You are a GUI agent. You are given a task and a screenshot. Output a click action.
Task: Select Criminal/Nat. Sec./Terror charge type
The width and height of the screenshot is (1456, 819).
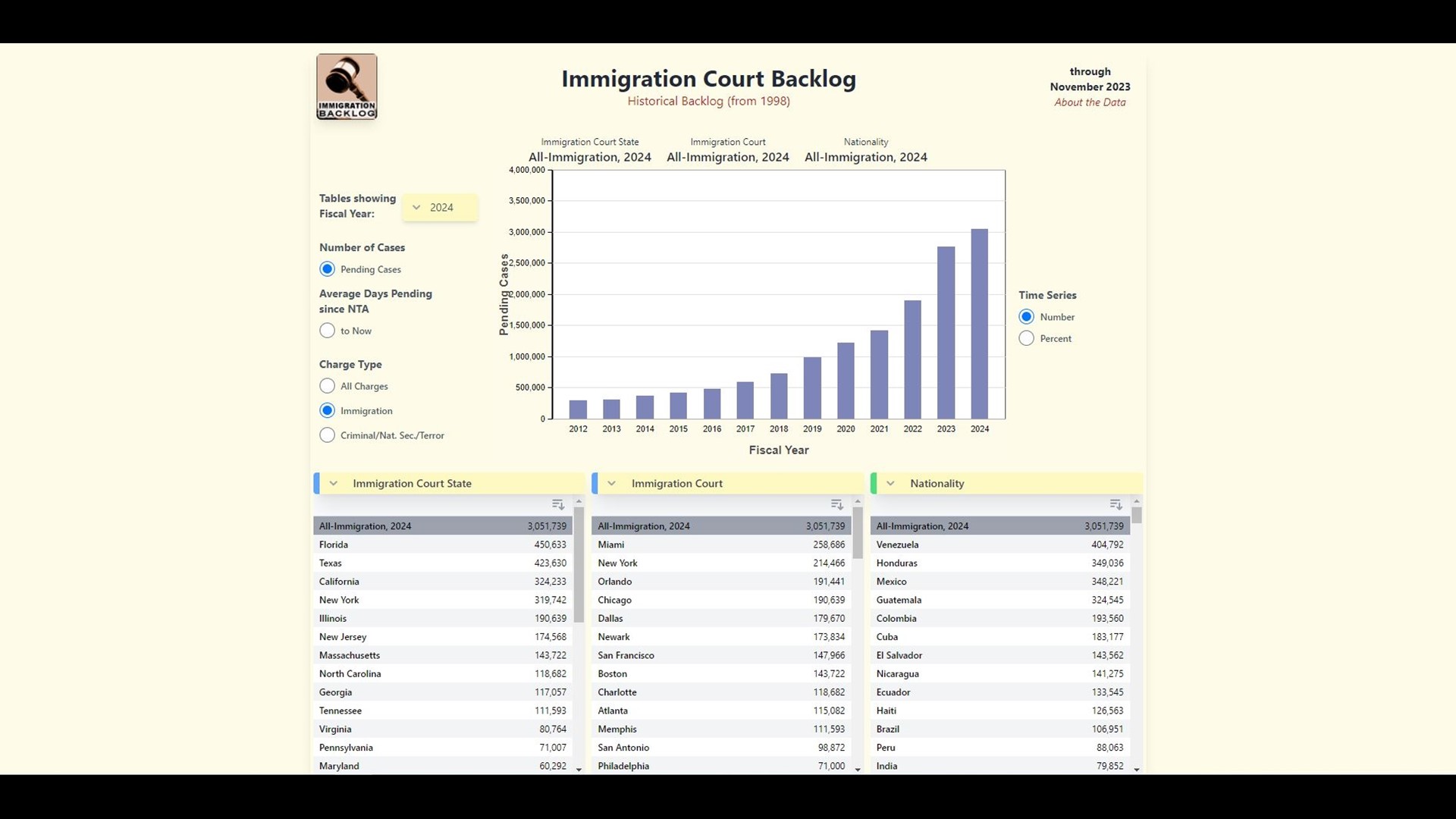pyautogui.click(x=327, y=435)
